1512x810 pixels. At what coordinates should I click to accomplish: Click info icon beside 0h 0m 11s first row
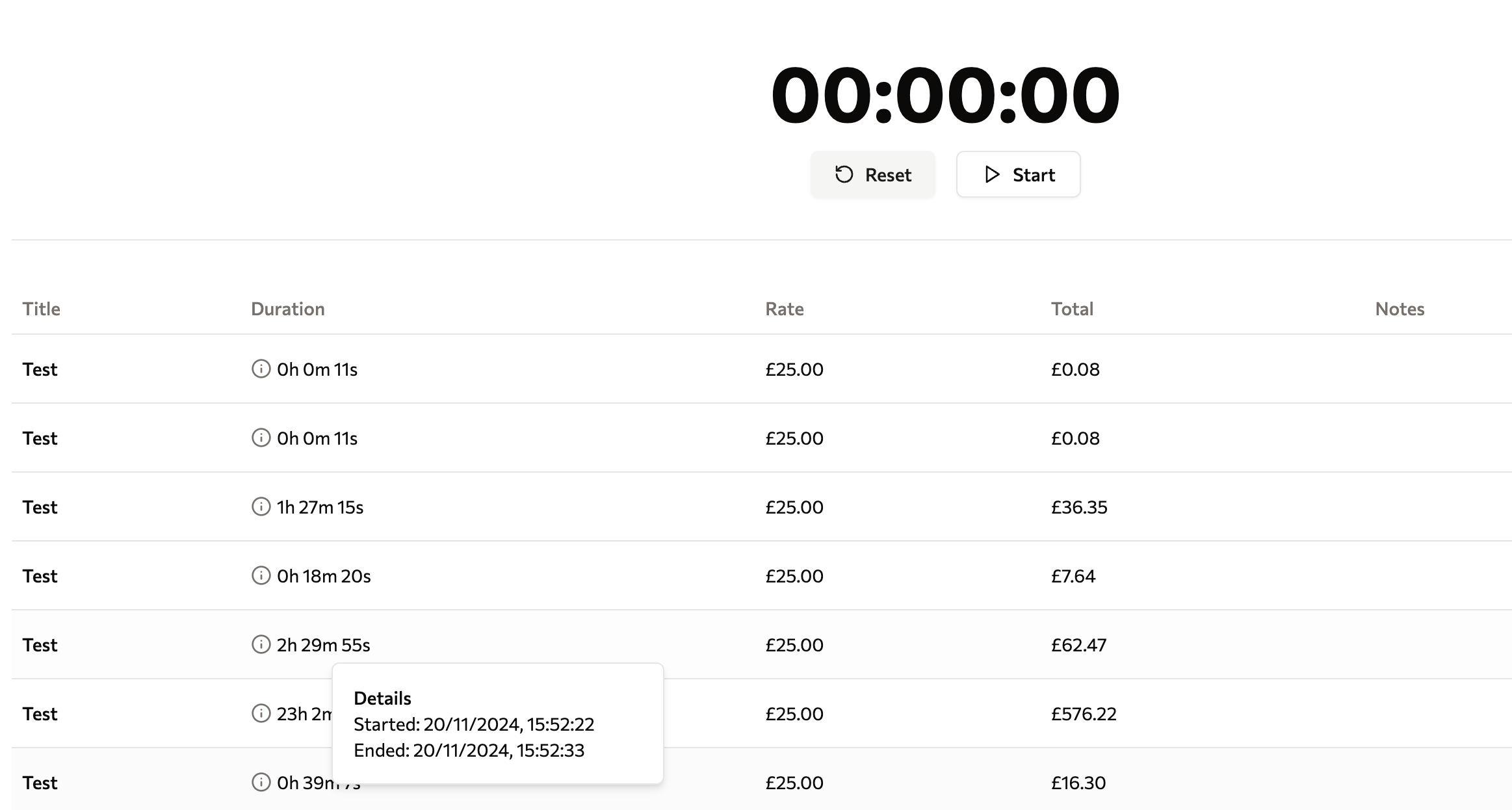[x=261, y=369]
